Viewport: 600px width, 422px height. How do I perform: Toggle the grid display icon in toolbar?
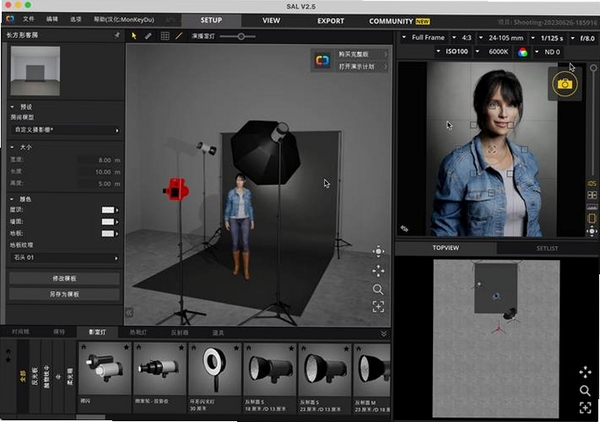[165, 36]
